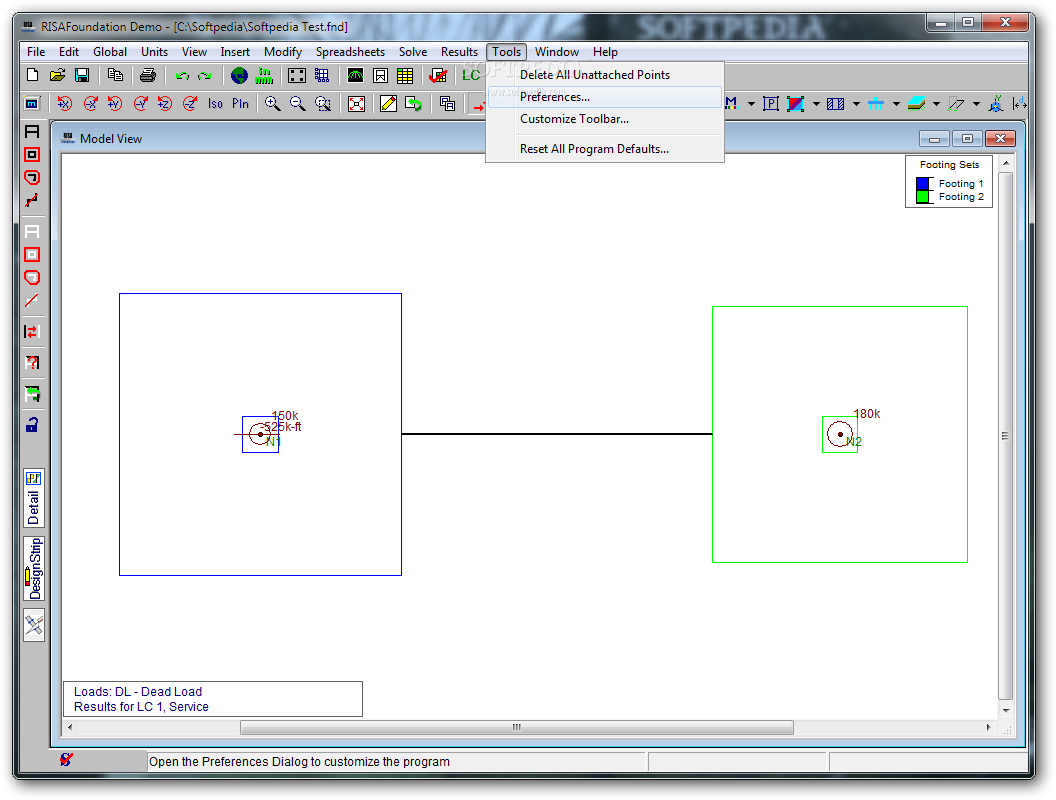
Task: Open the Solve menu
Action: coord(413,52)
